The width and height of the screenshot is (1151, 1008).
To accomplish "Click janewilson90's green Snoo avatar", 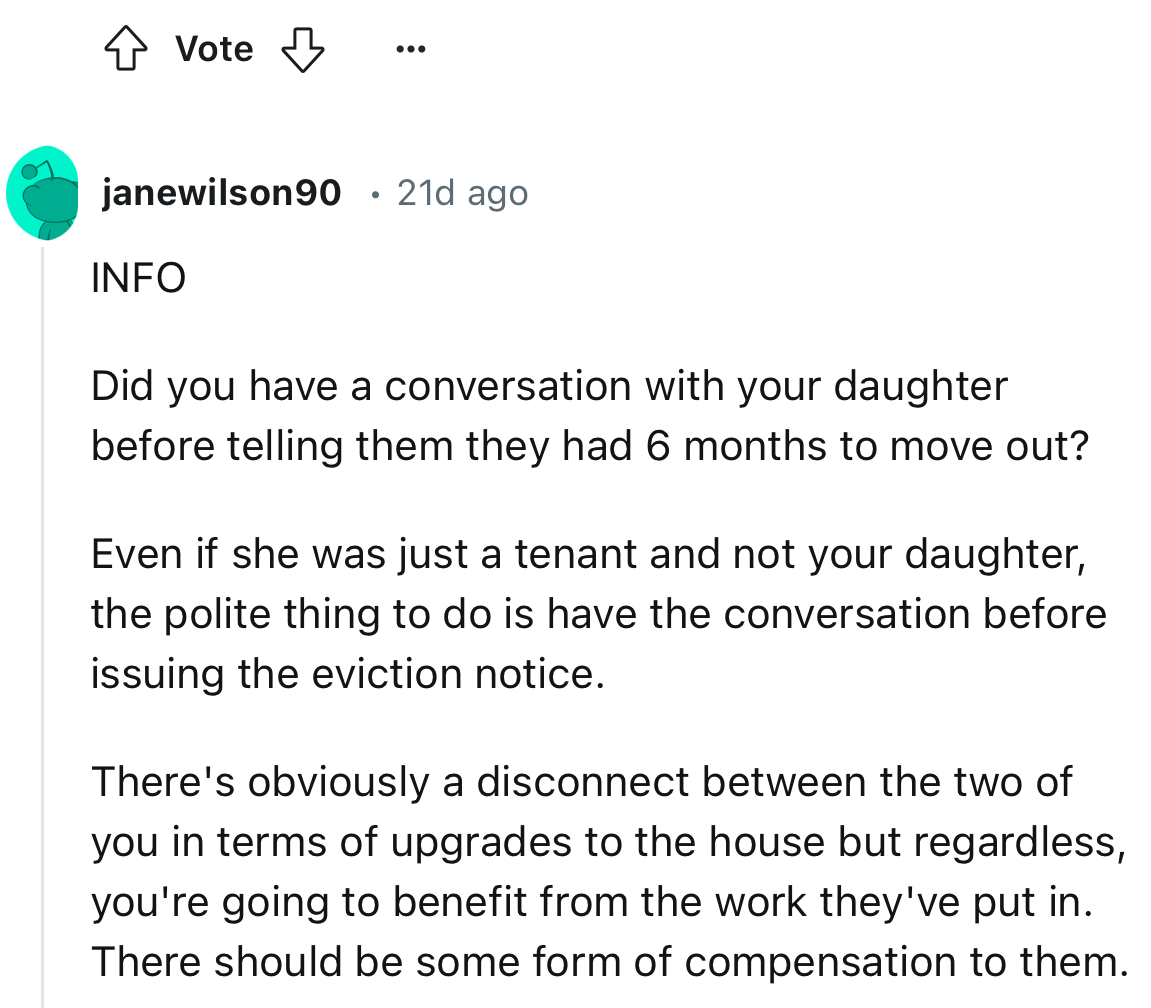I will [43, 192].
